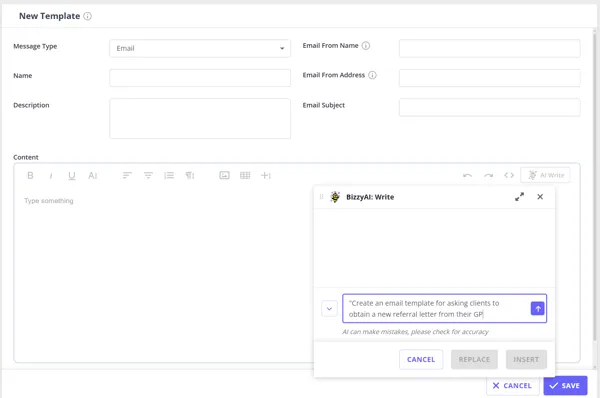
Task: Click the 'Message Type' label
Action: tap(35, 46)
